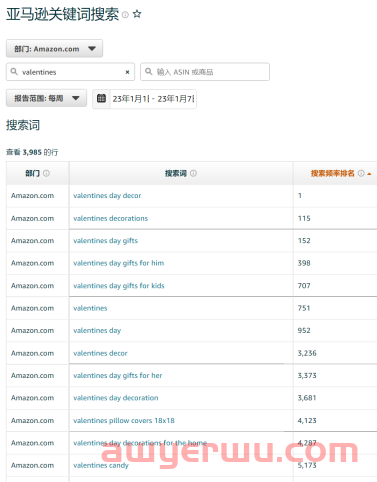
Task: Clear the valentines search with the x icon
Action: 127,72
